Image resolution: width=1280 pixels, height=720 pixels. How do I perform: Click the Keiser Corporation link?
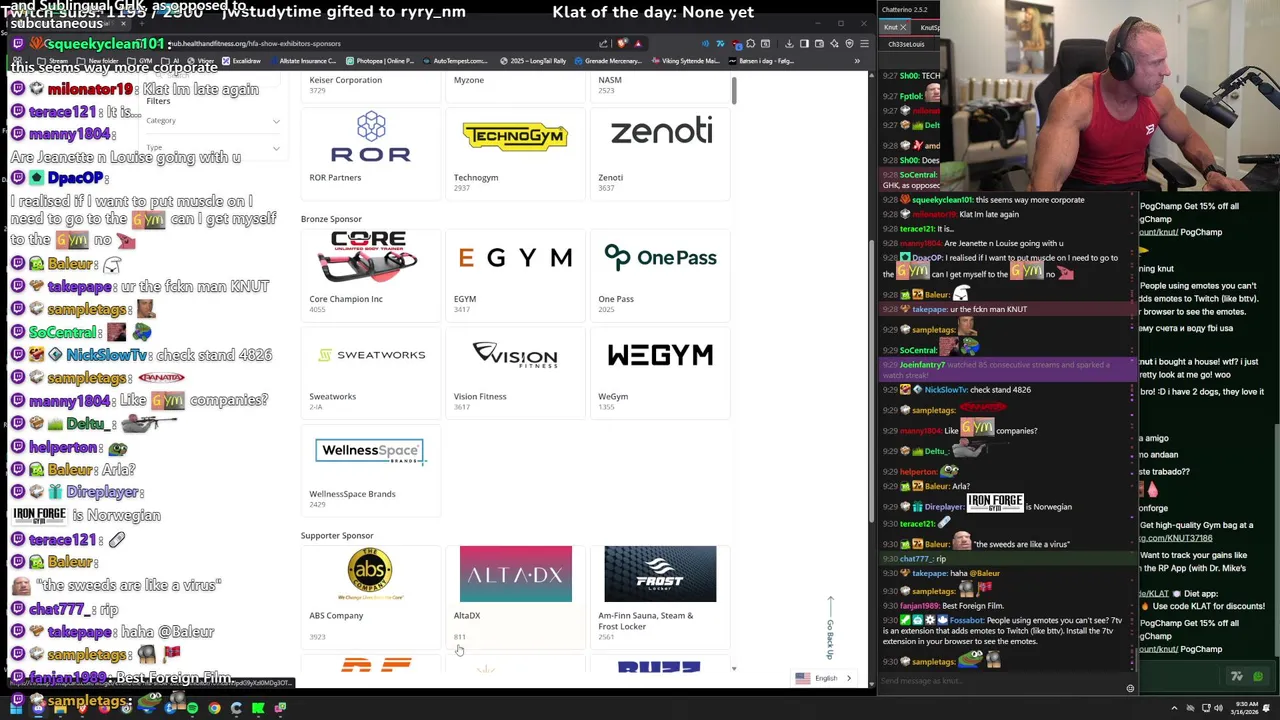point(345,80)
